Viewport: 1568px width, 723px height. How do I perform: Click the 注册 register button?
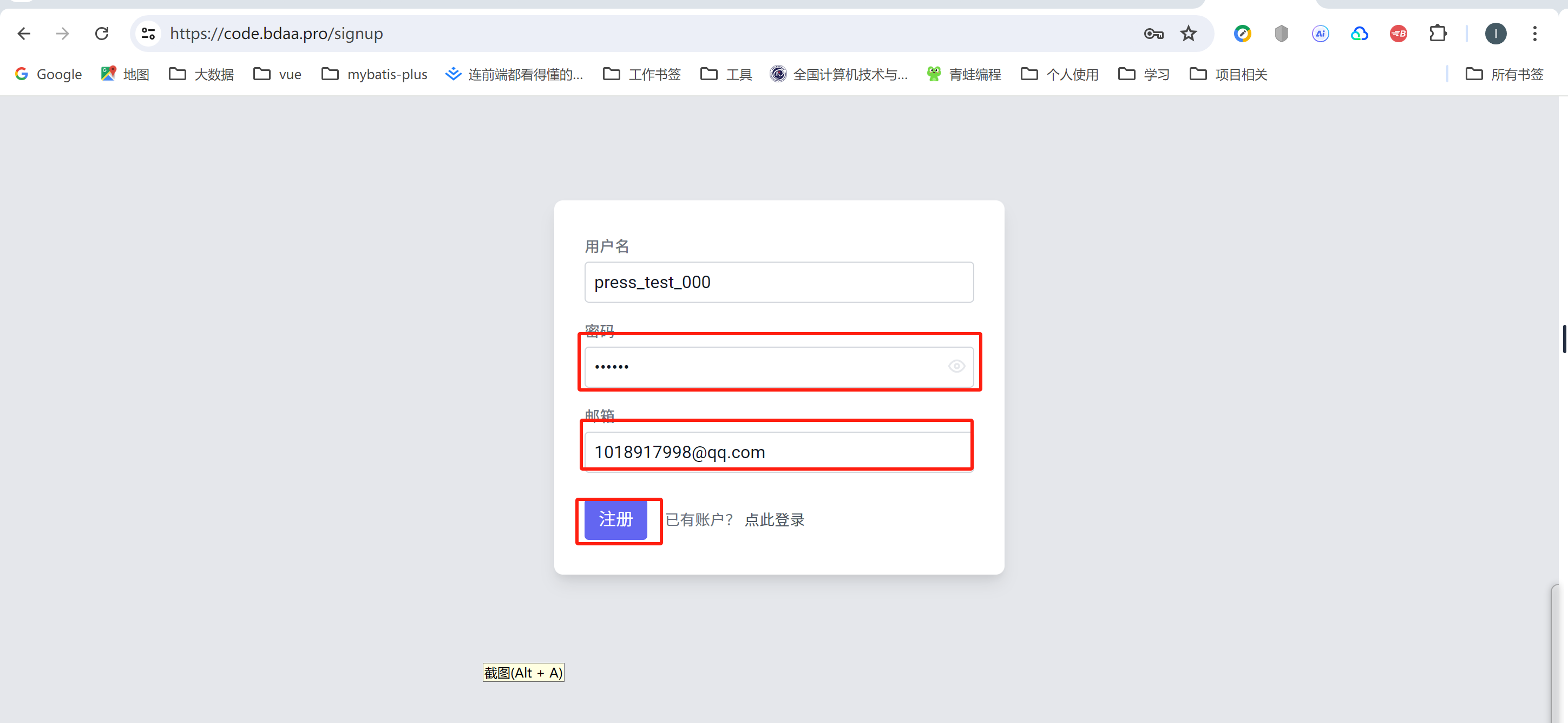click(615, 519)
